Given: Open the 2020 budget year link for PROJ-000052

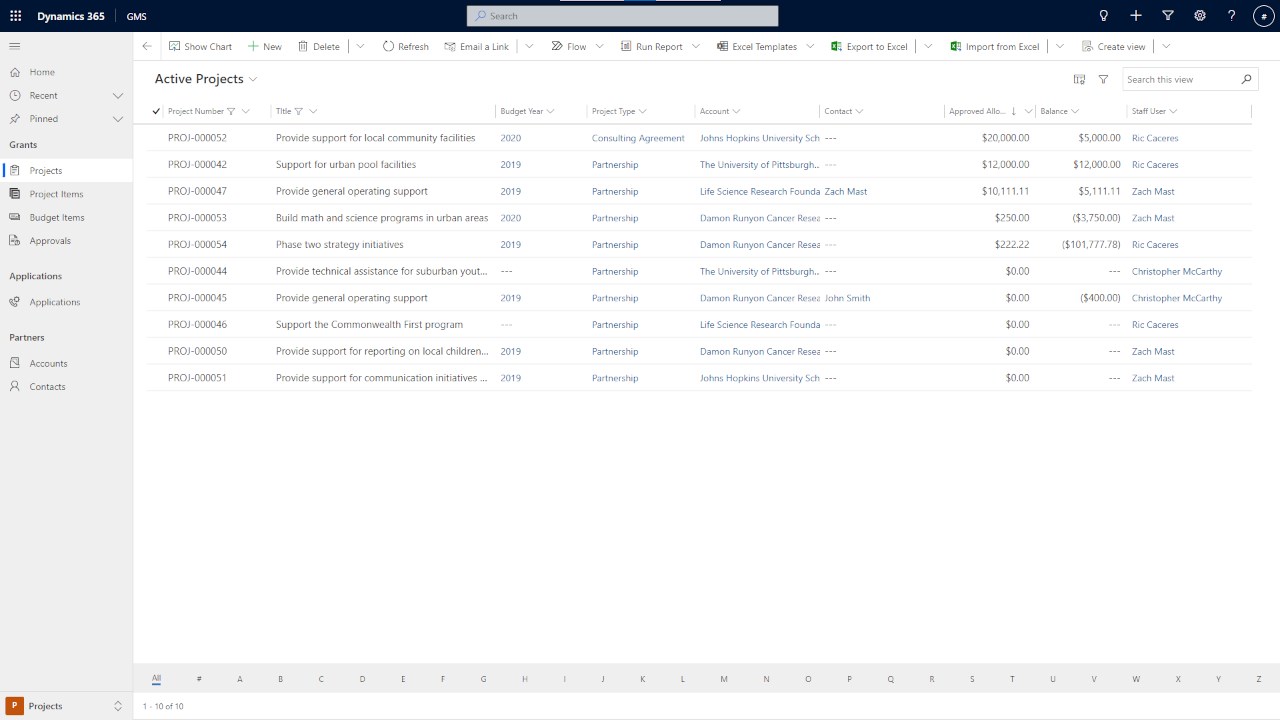Looking at the screenshot, I should [510, 138].
